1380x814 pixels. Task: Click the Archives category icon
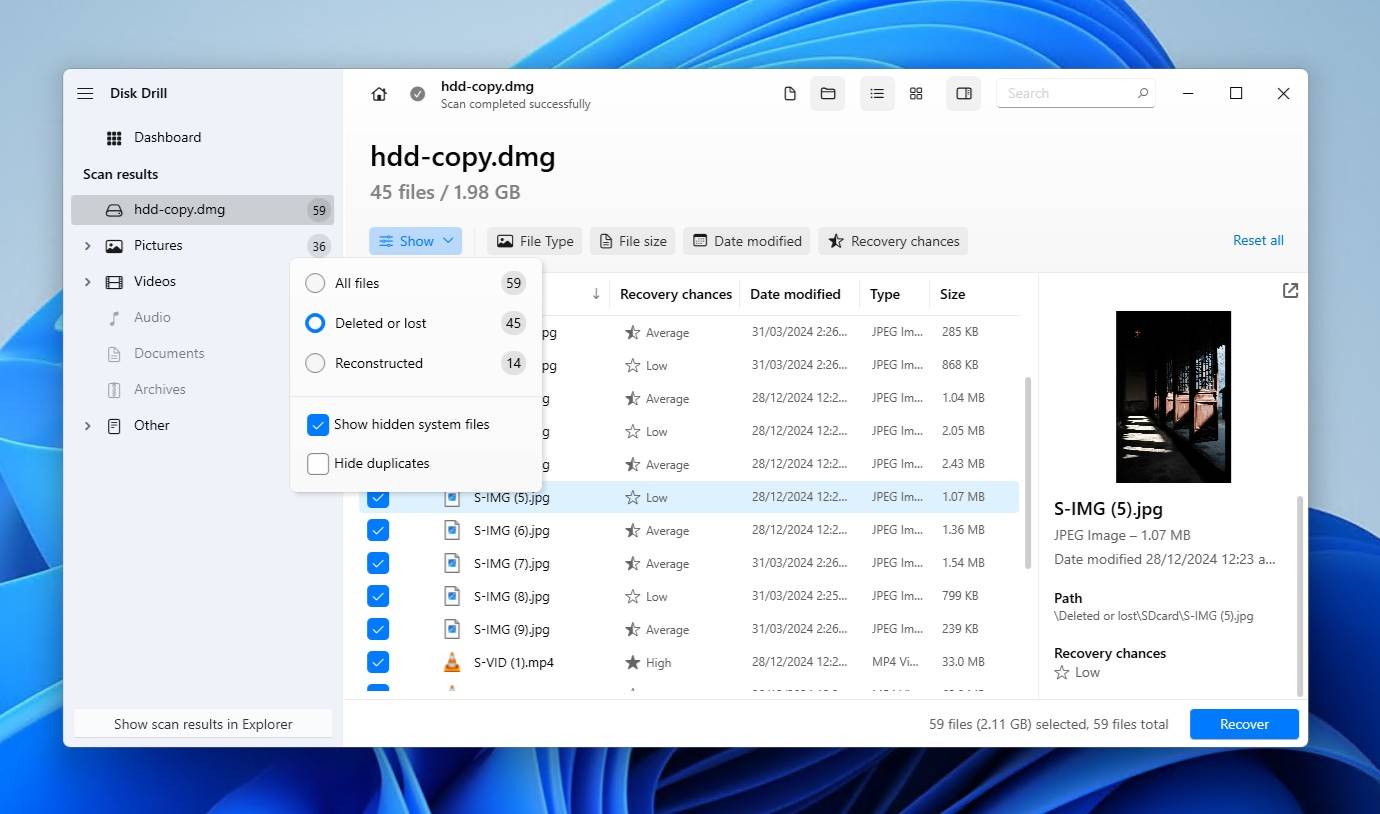pyautogui.click(x=114, y=390)
